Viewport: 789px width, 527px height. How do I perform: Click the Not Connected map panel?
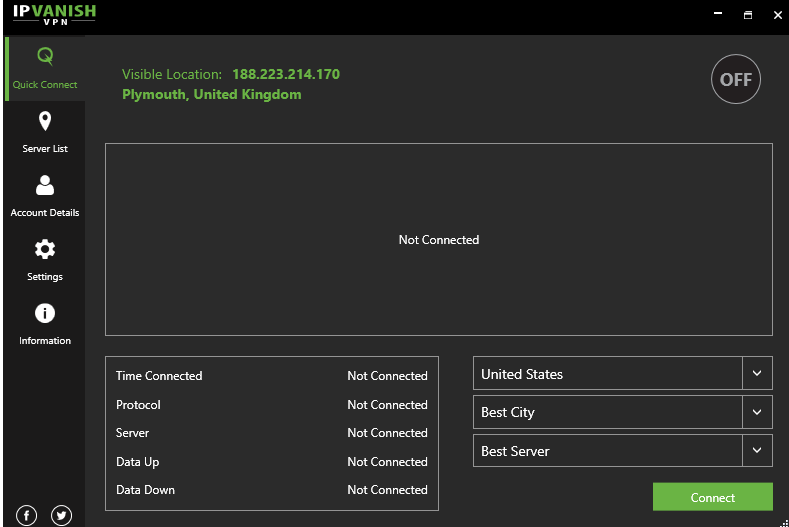tap(439, 240)
